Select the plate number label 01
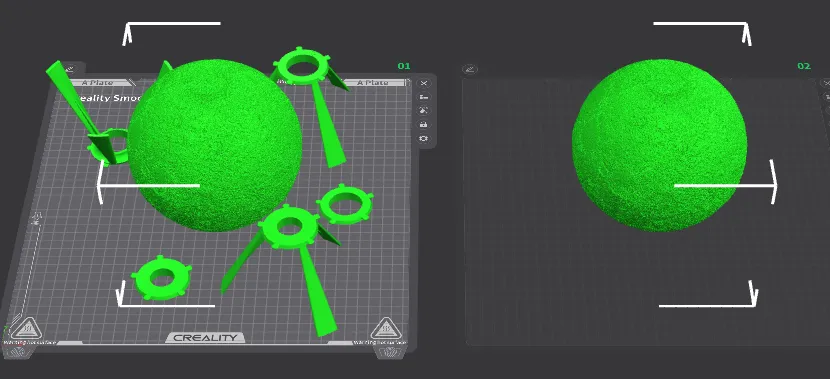The image size is (830, 379). [404, 66]
